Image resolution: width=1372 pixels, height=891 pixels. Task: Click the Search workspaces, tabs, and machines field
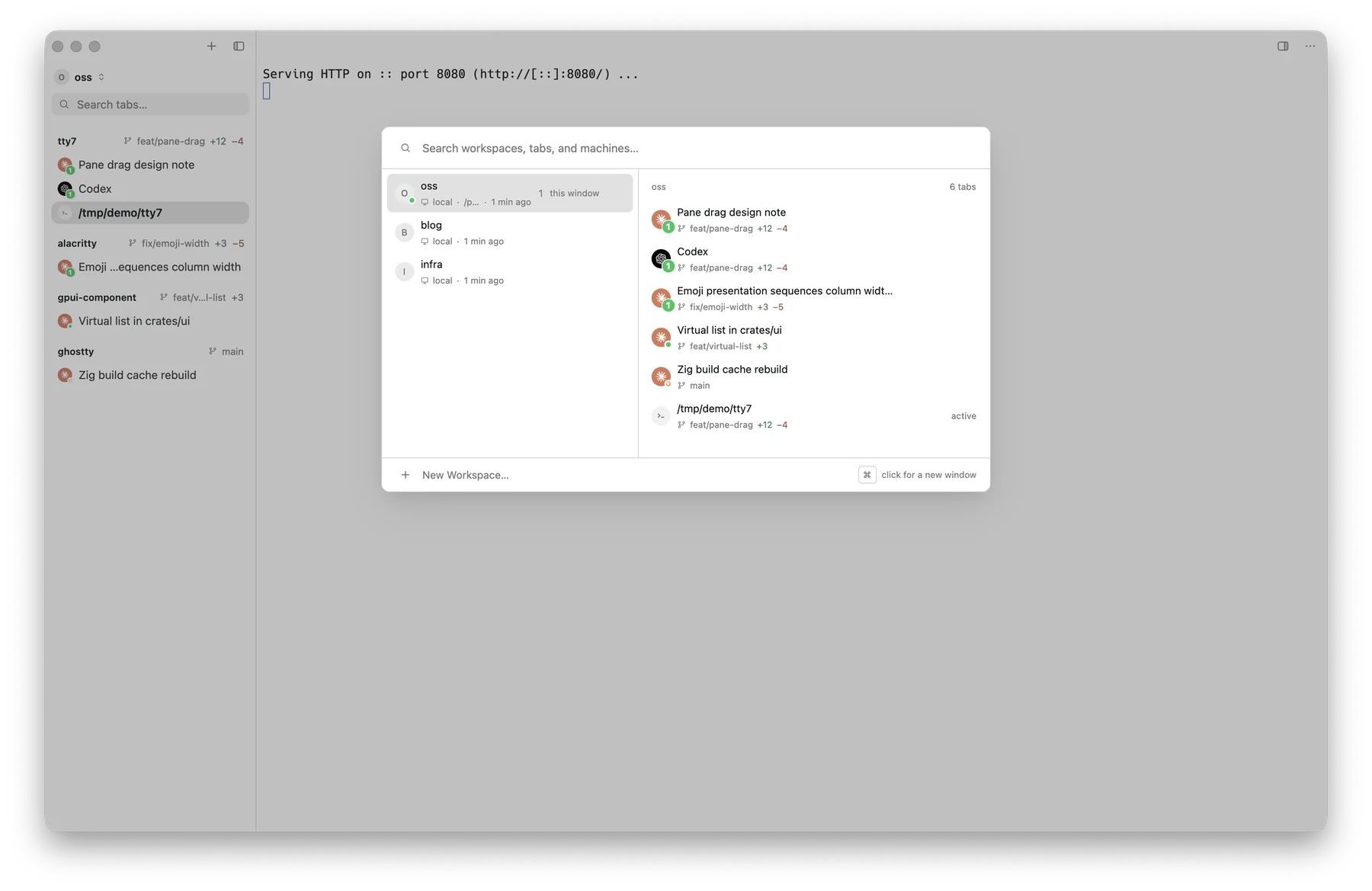coord(686,148)
